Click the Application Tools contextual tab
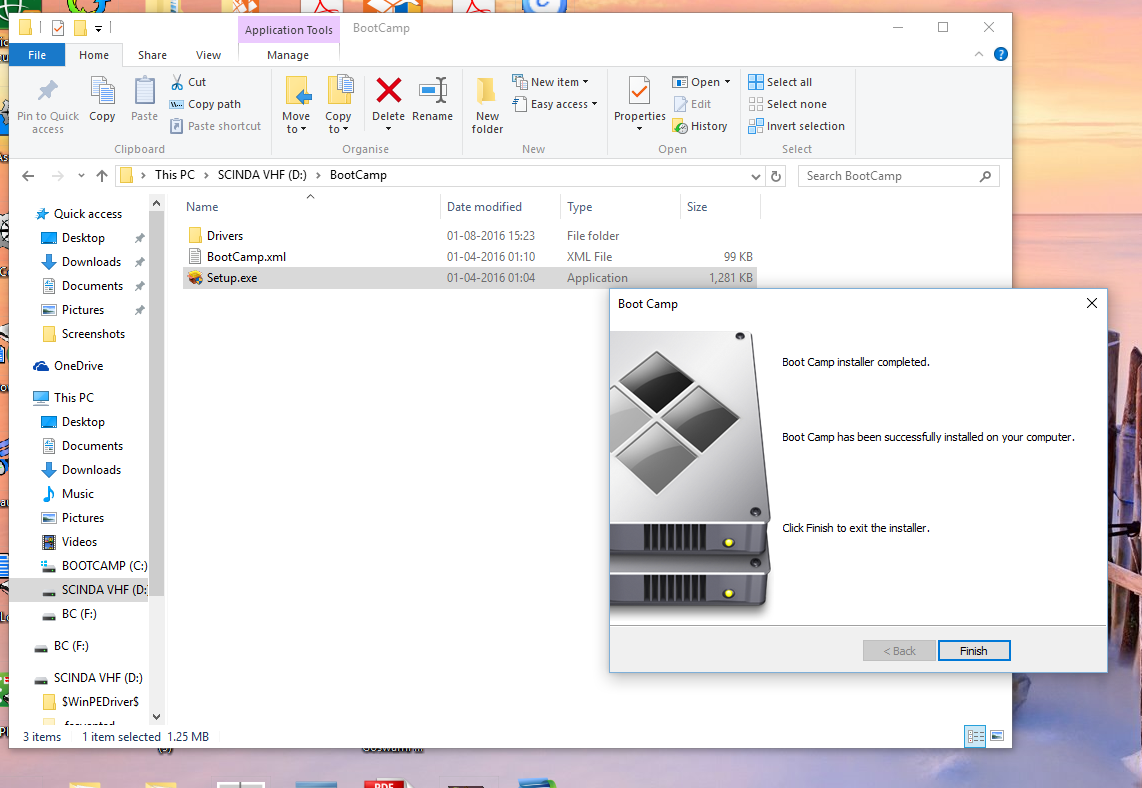Viewport: 1142px width, 788px height. click(288, 30)
